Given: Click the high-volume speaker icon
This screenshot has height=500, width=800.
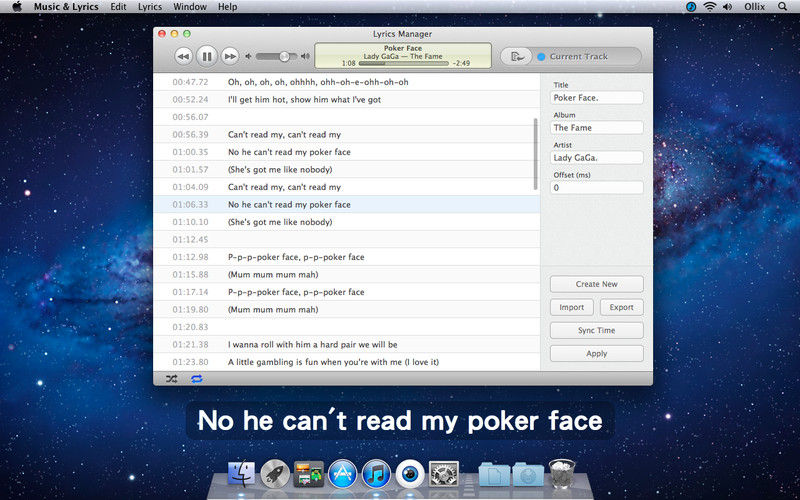Looking at the screenshot, I should 305,56.
